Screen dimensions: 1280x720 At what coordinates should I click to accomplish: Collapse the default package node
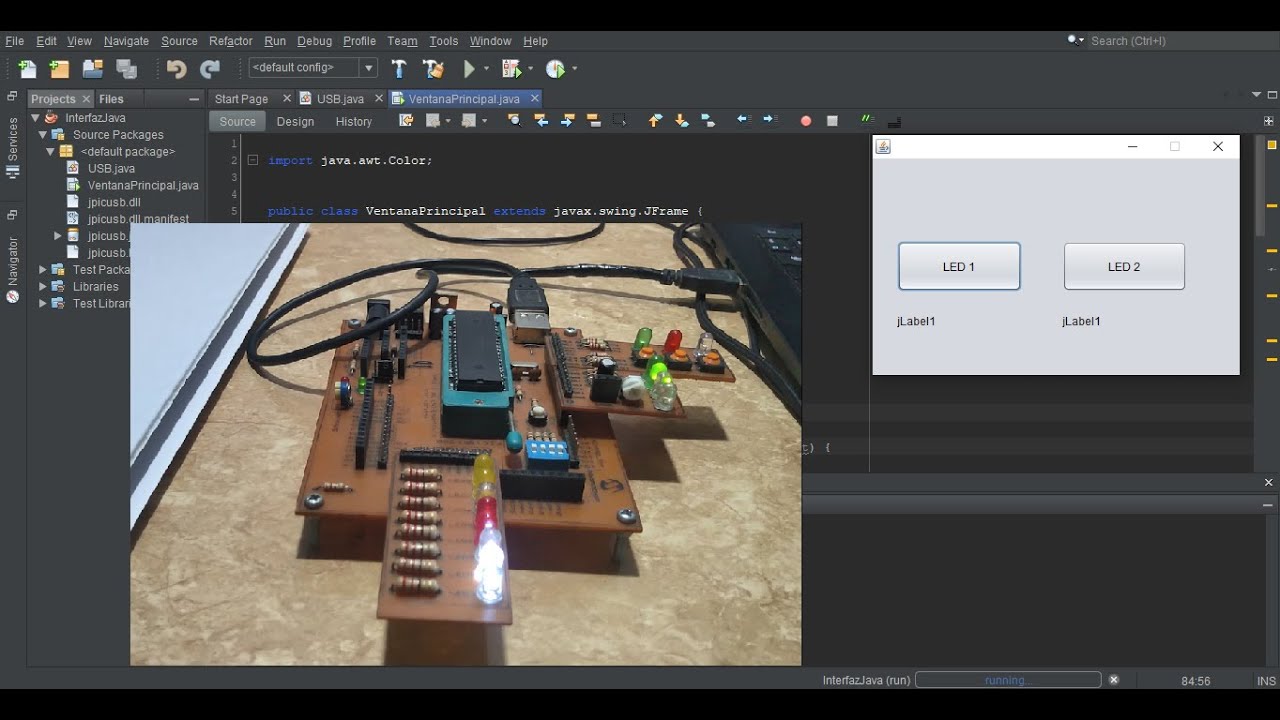(x=50, y=152)
